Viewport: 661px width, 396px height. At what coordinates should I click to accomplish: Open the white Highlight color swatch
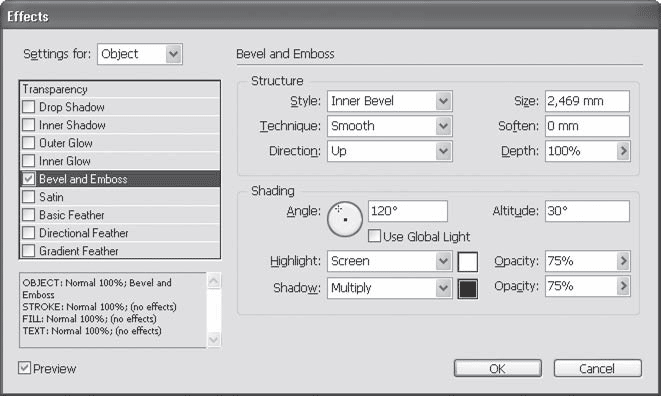pyautogui.click(x=468, y=262)
